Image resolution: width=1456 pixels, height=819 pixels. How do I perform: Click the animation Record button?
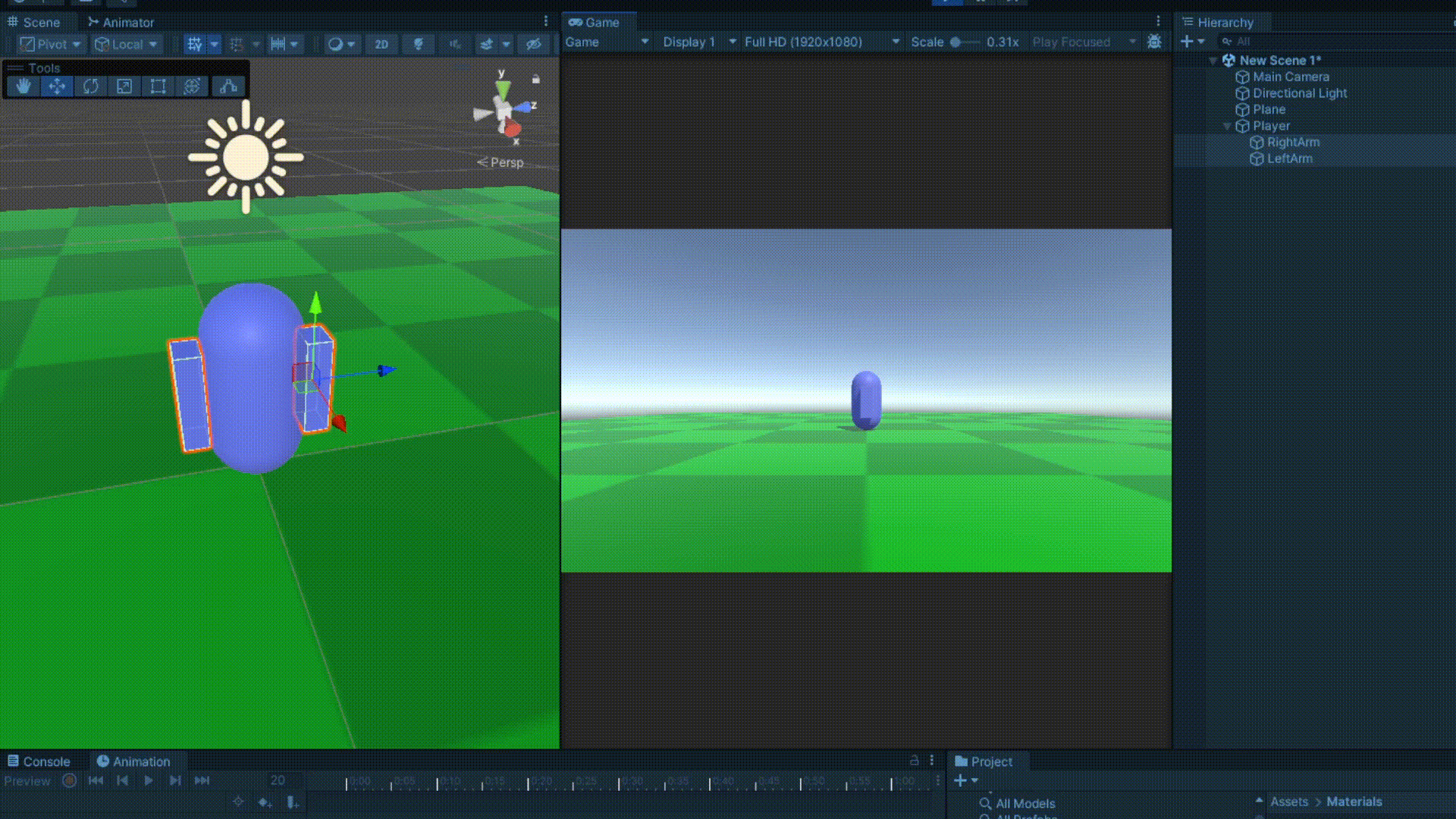70,780
